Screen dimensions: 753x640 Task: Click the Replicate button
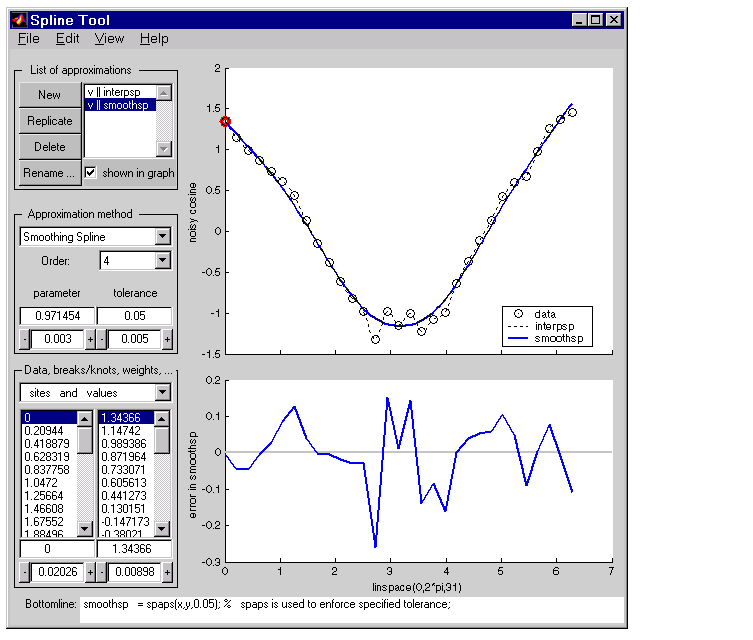click(x=50, y=121)
